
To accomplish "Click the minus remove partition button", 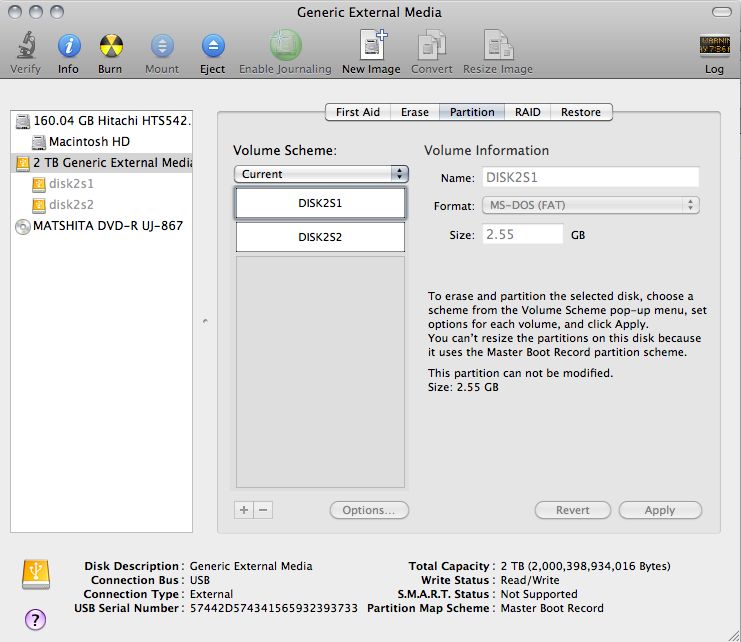I will (263, 510).
